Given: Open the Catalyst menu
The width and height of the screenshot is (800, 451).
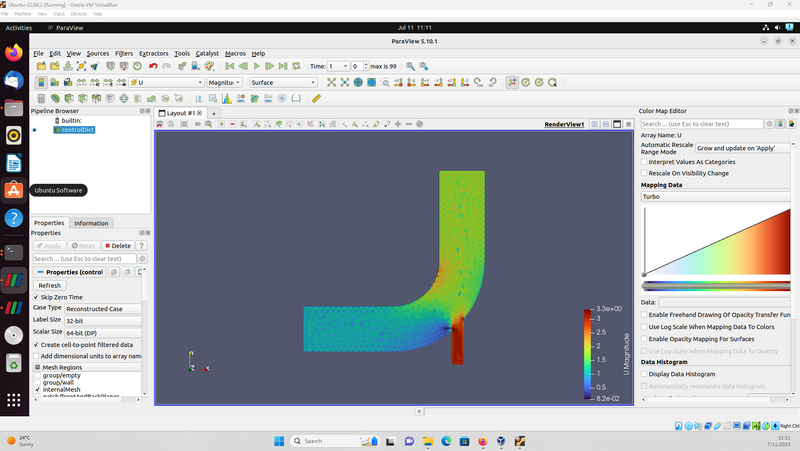Looking at the screenshot, I should point(207,53).
